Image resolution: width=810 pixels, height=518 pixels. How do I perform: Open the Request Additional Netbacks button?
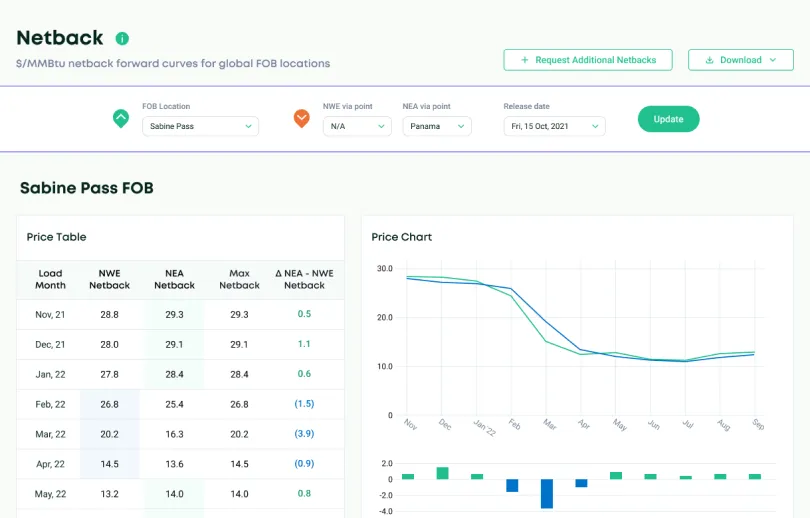click(588, 60)
